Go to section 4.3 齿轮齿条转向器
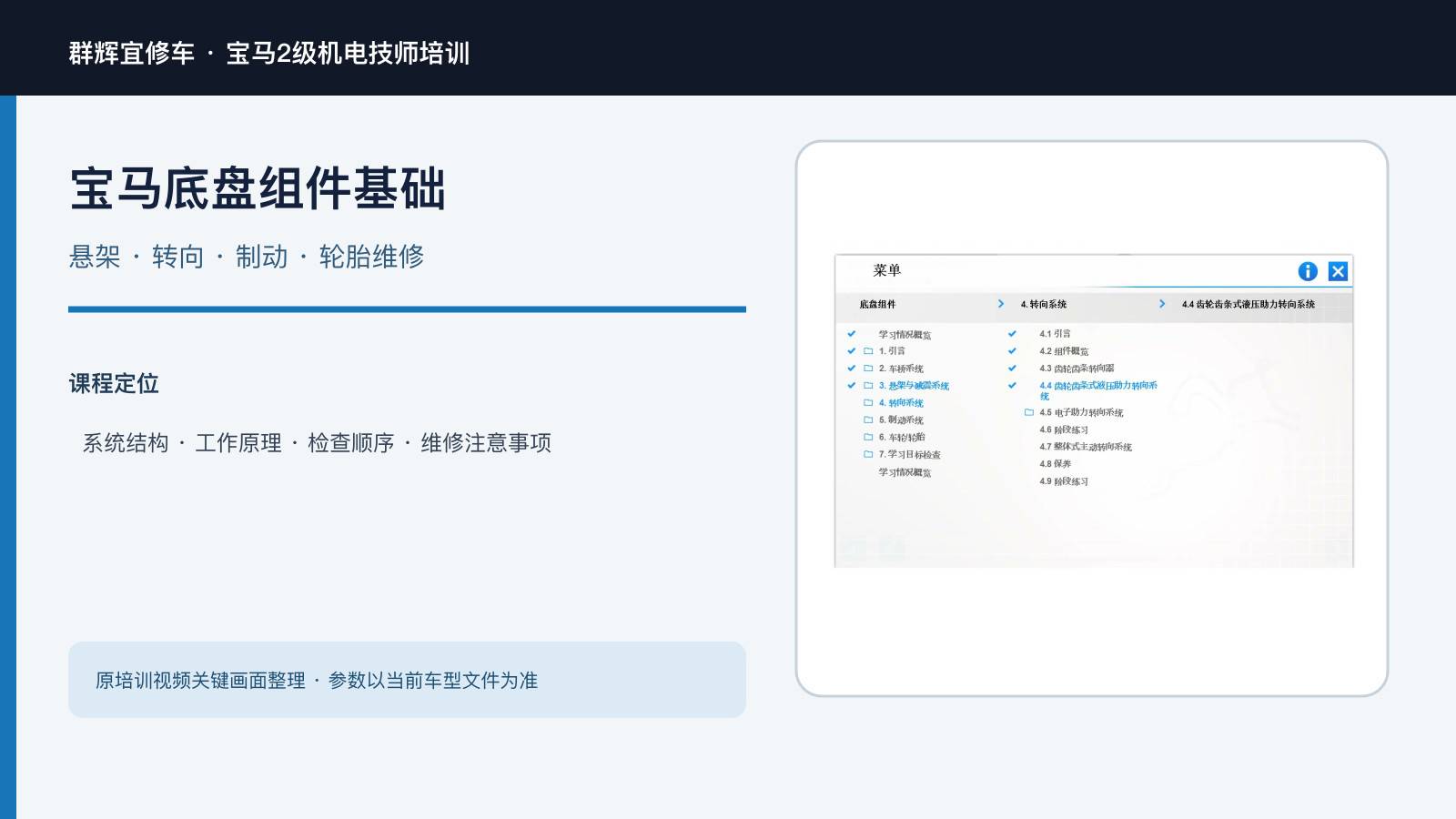The width and height of the screenshot is (1456, 819). (1077, 369)
